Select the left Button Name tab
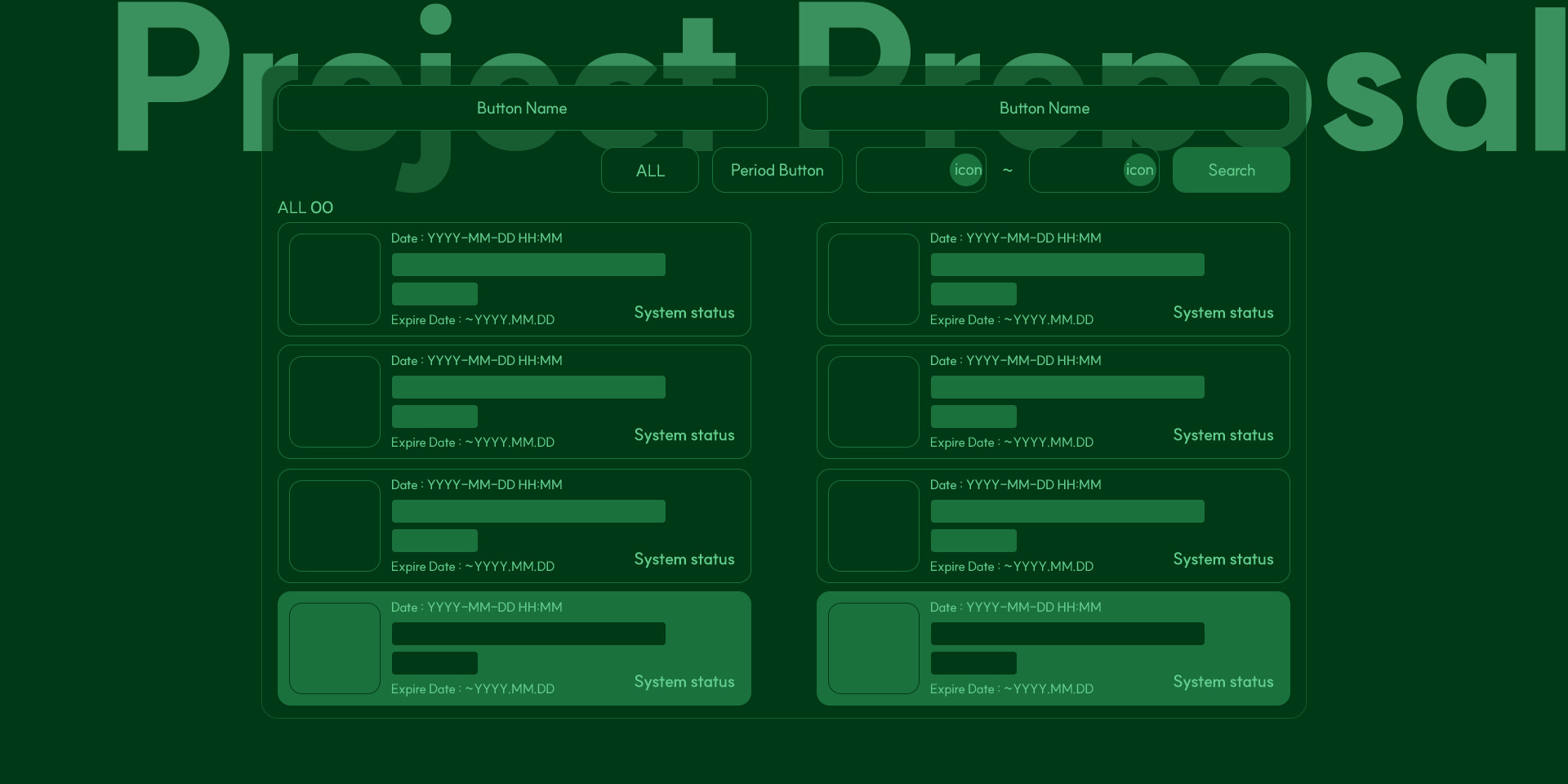The width and height of the screenshot is (1568, 784). pyautogui.click(x=522, y=108)
